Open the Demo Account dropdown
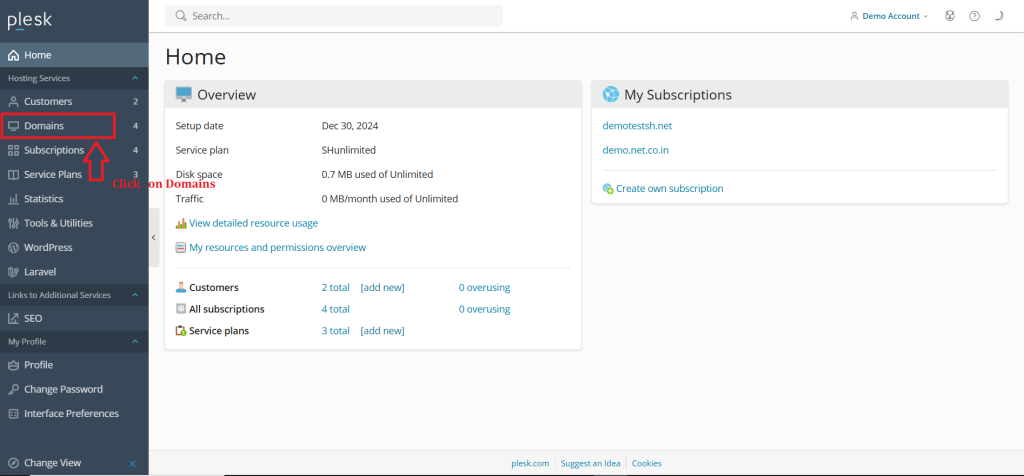The image size is (1024, 476). (x=889, y=16)
